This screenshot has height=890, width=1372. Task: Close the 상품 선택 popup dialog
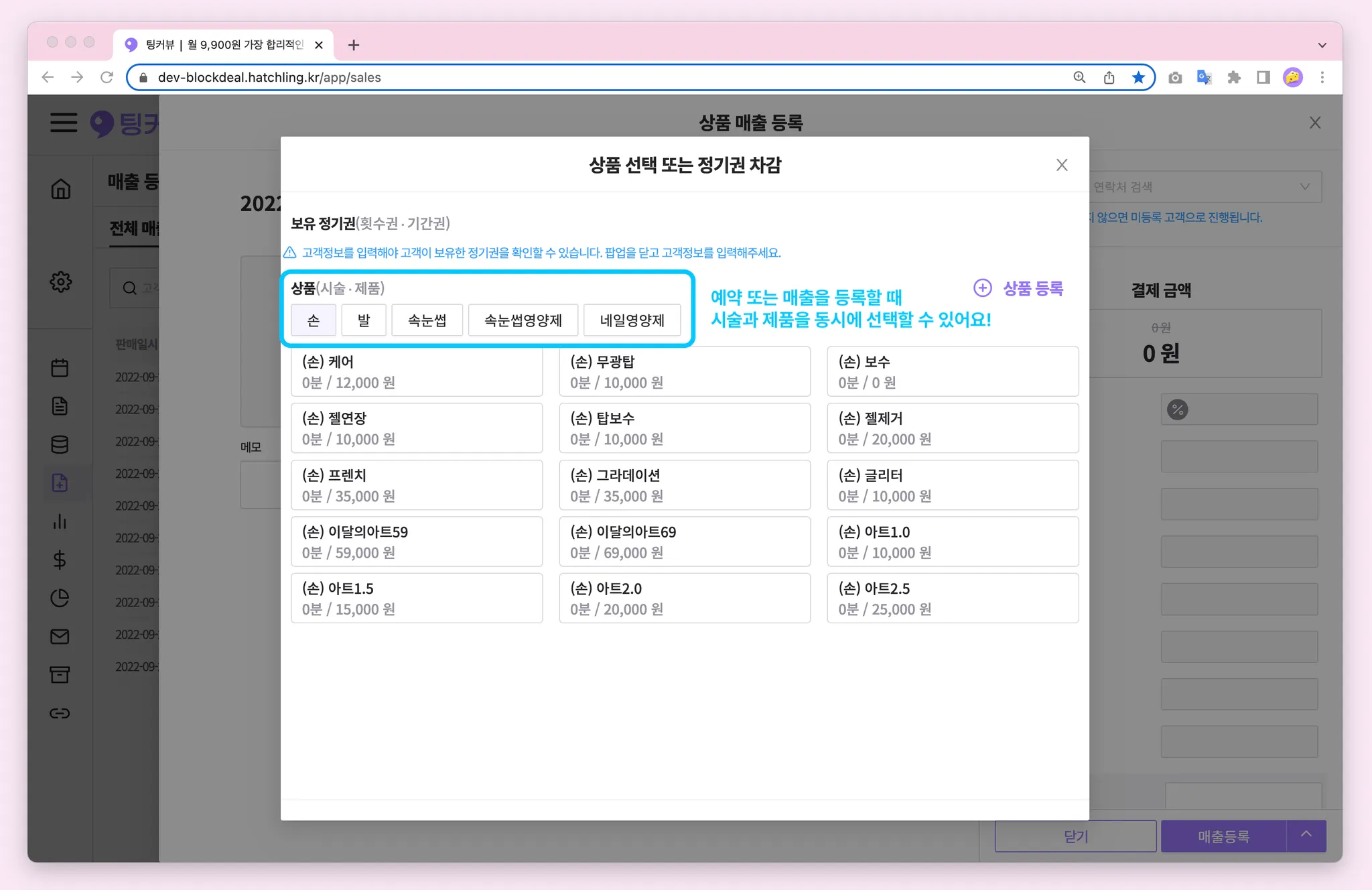1062,165
